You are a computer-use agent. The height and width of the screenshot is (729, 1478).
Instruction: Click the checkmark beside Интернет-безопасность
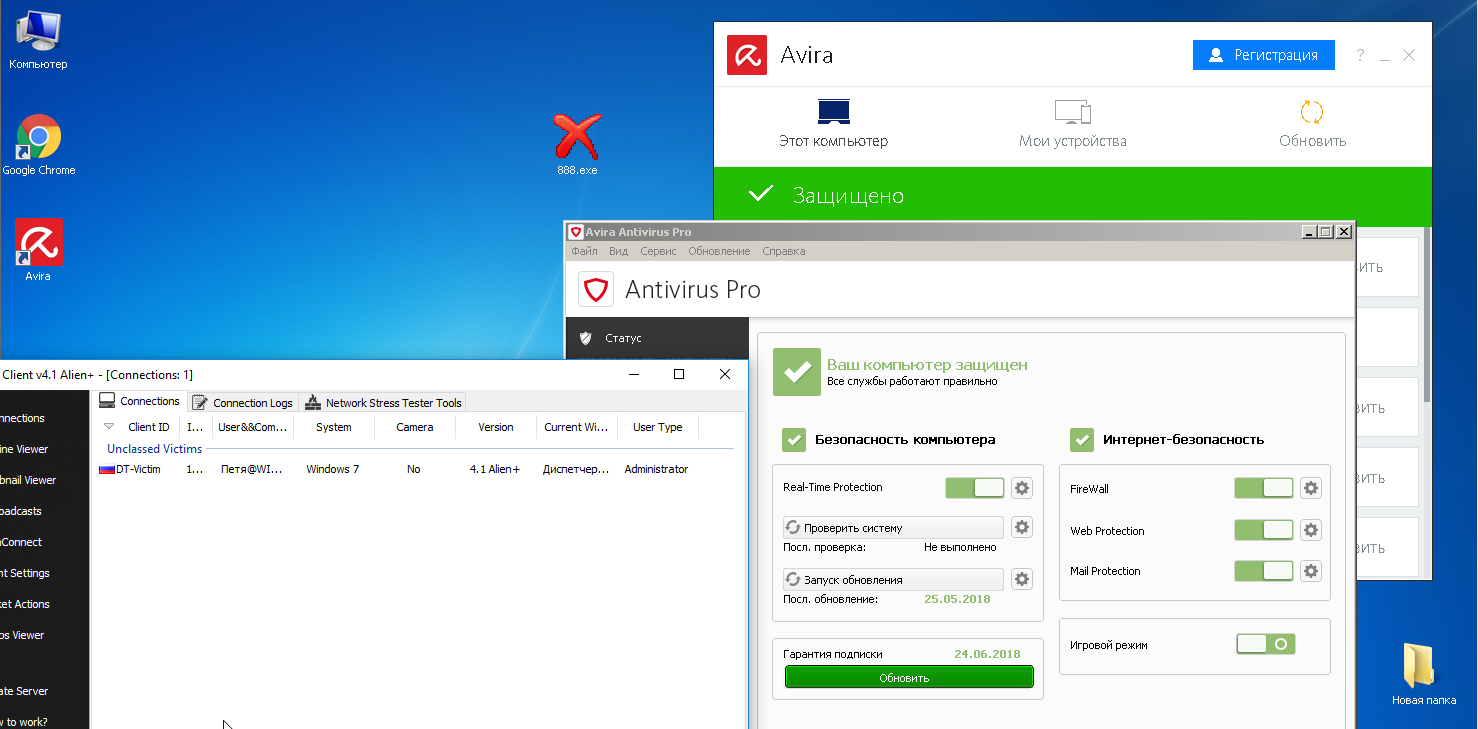pyautogui.click(x=1082, y=439)
